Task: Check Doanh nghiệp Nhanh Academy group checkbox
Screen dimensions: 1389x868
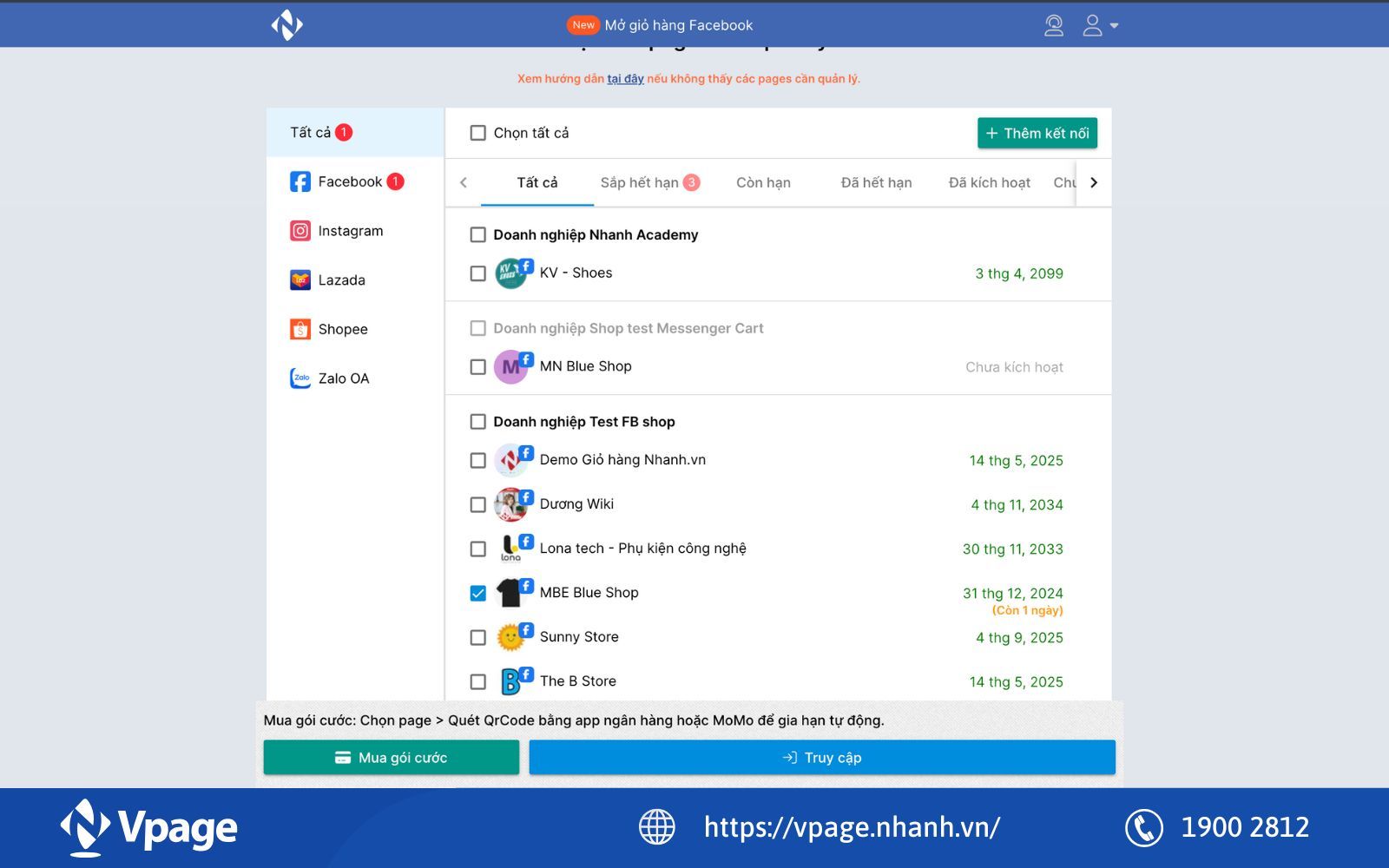Action: click(477, 234)
